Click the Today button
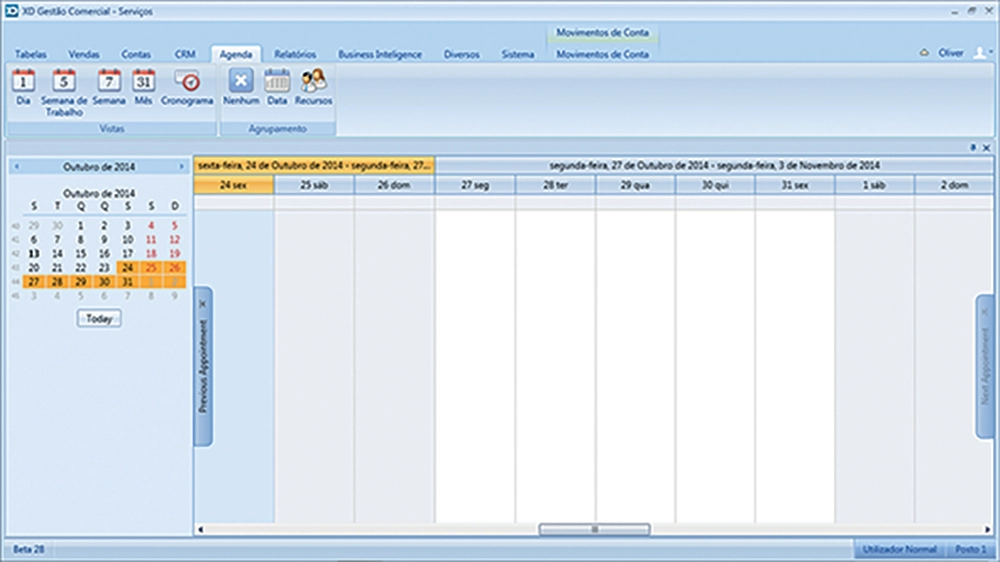 tap(99, 318)
